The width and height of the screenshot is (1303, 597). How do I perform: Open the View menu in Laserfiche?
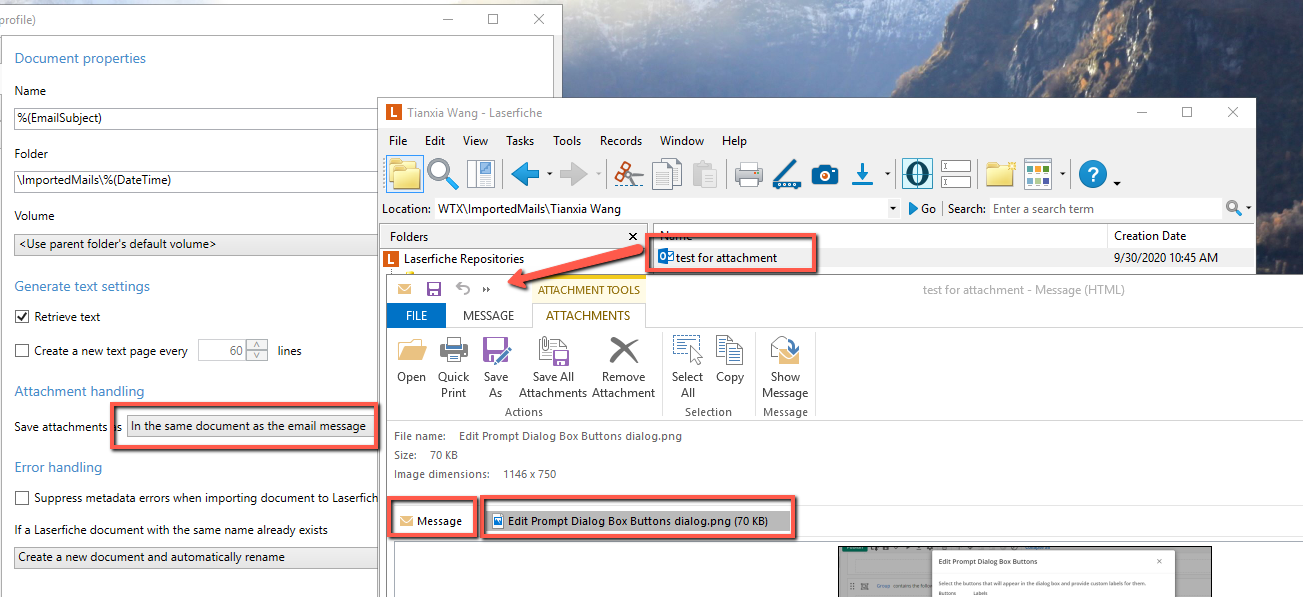(476, 141)
